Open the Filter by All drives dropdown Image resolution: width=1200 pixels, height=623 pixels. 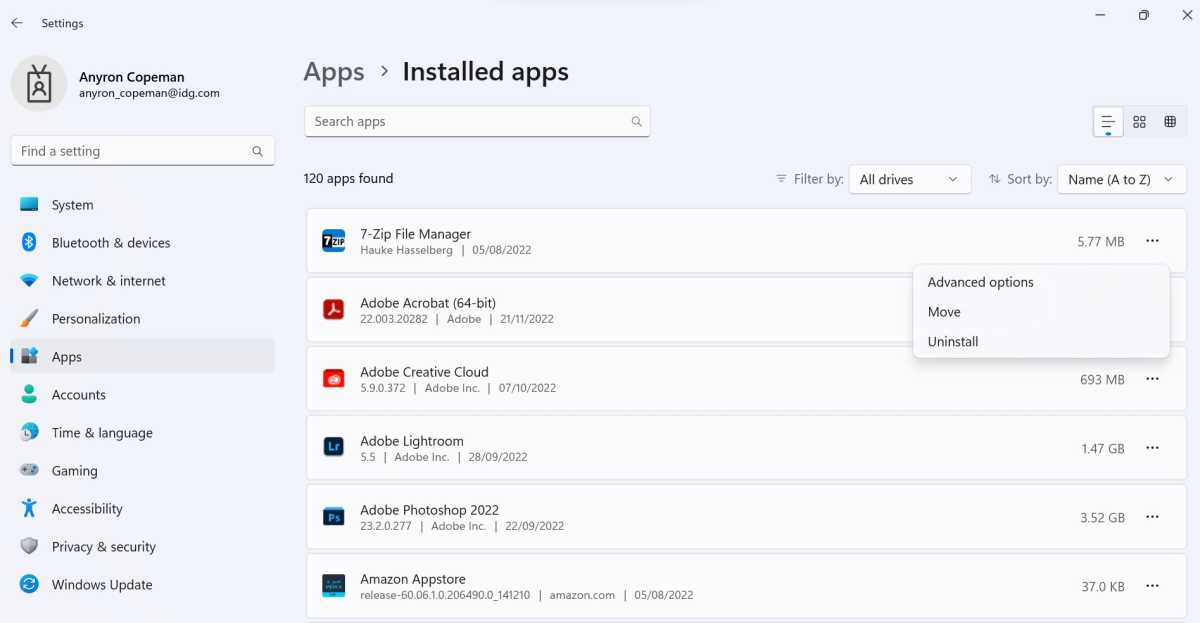[910, 180]
